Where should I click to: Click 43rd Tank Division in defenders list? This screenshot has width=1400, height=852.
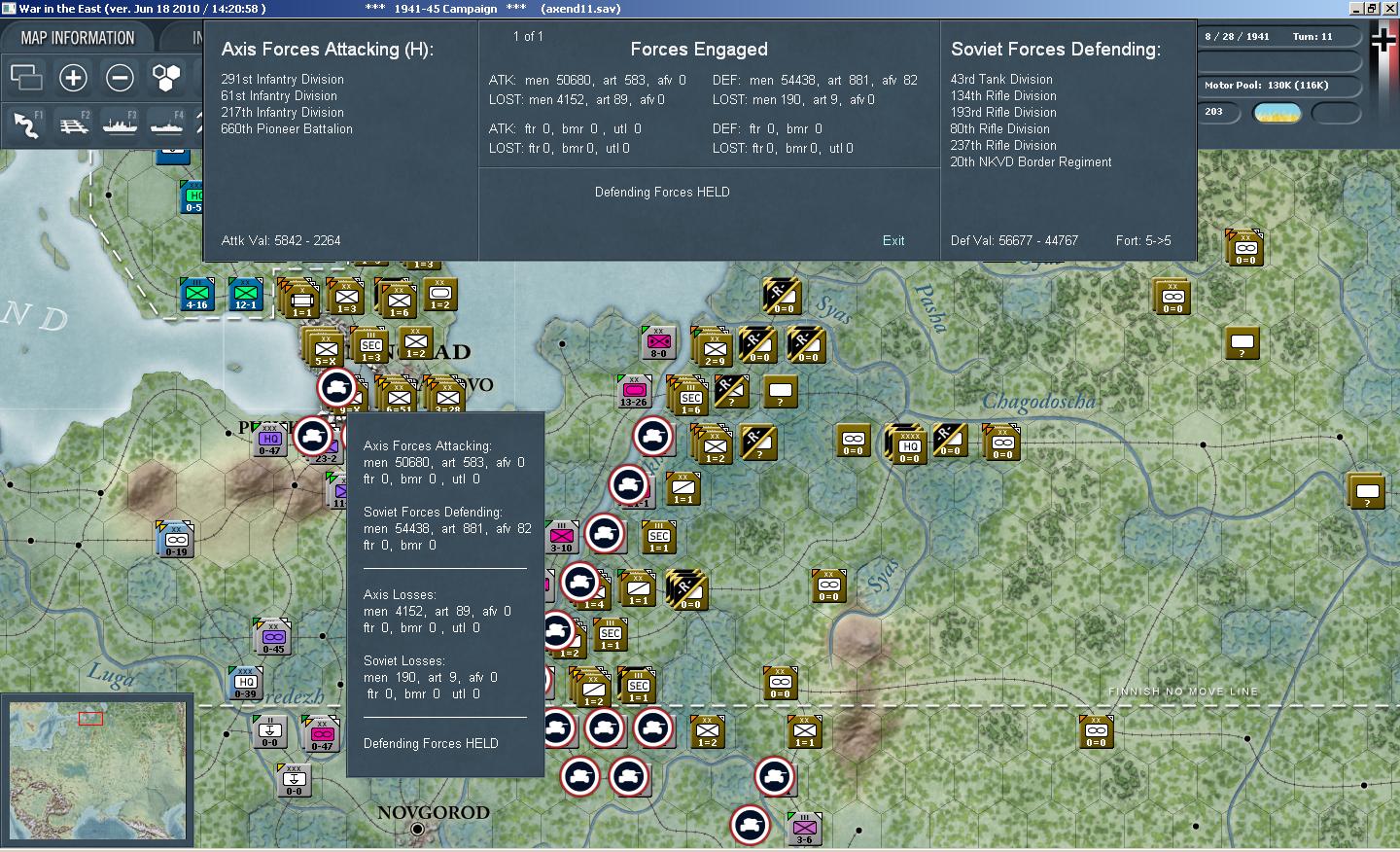[1001, 80]
